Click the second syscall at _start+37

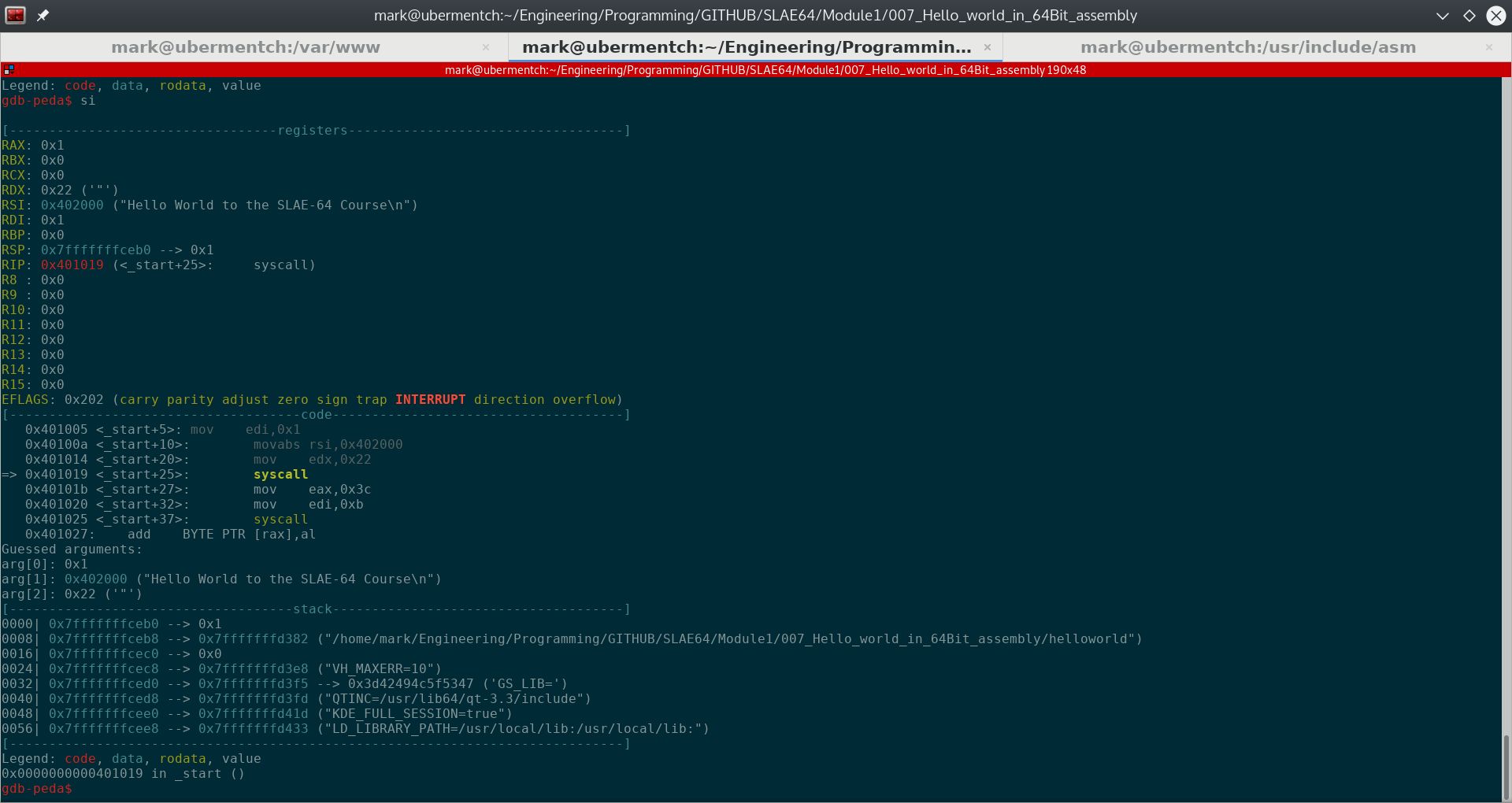[281, 520]
